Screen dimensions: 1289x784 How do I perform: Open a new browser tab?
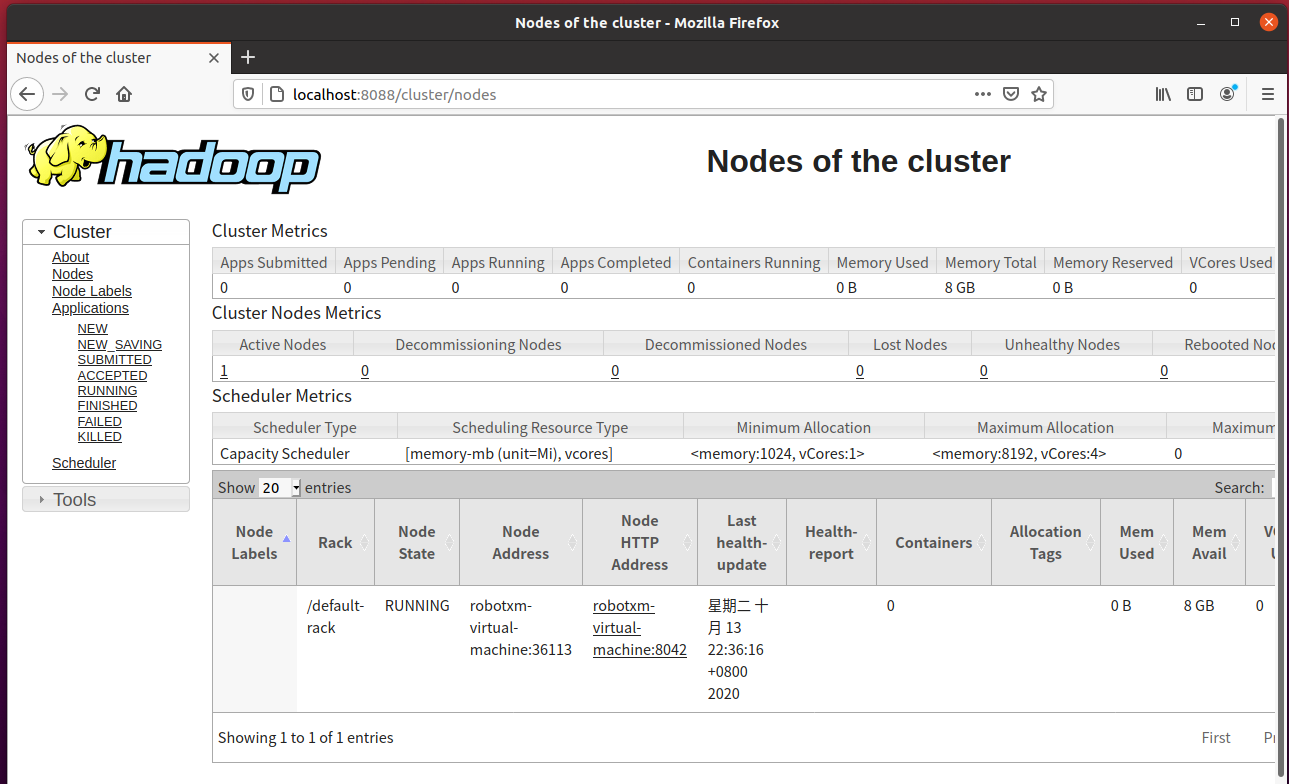[x=248, y=57]
